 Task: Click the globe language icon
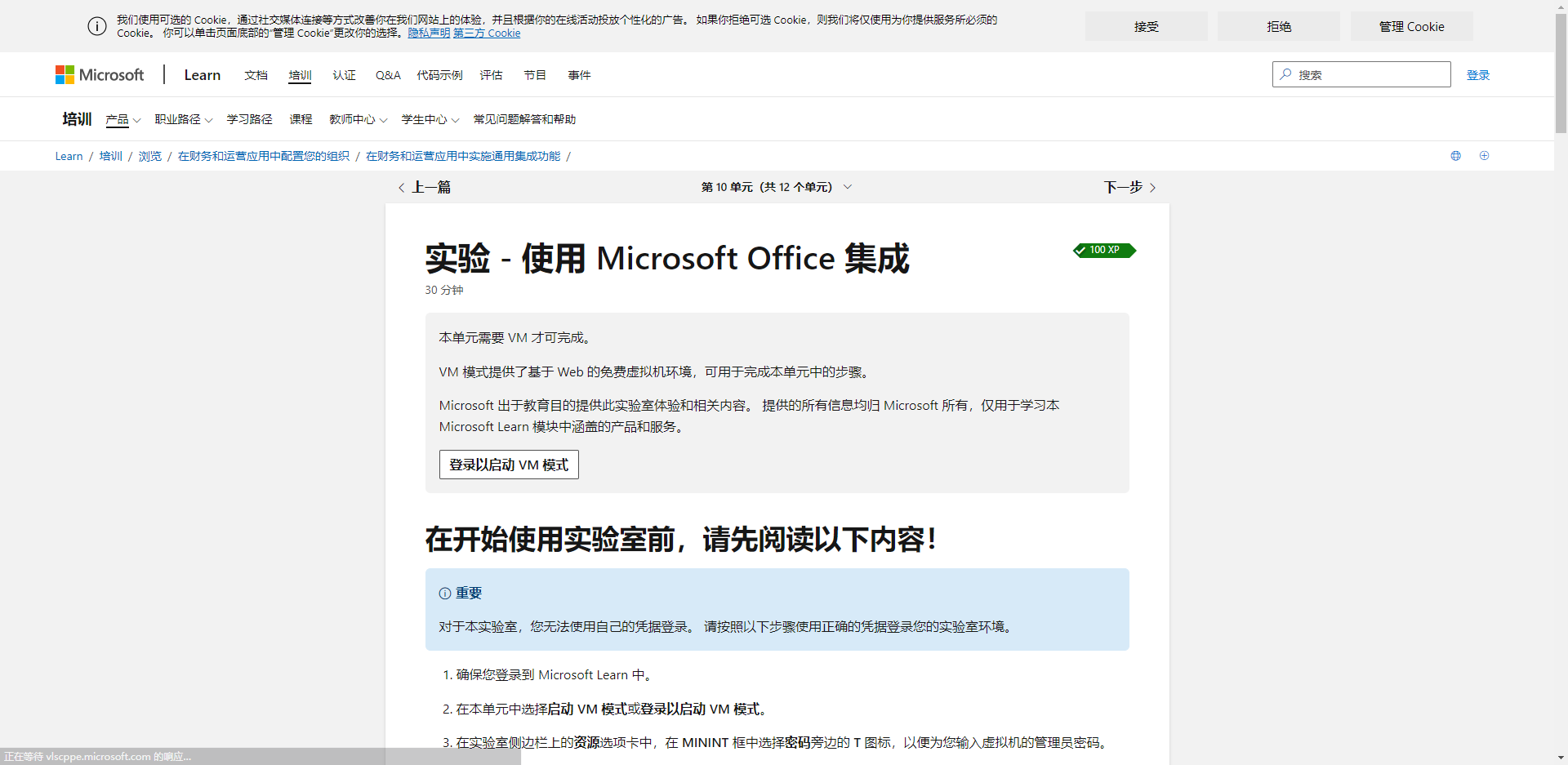tap(1455, 156)
